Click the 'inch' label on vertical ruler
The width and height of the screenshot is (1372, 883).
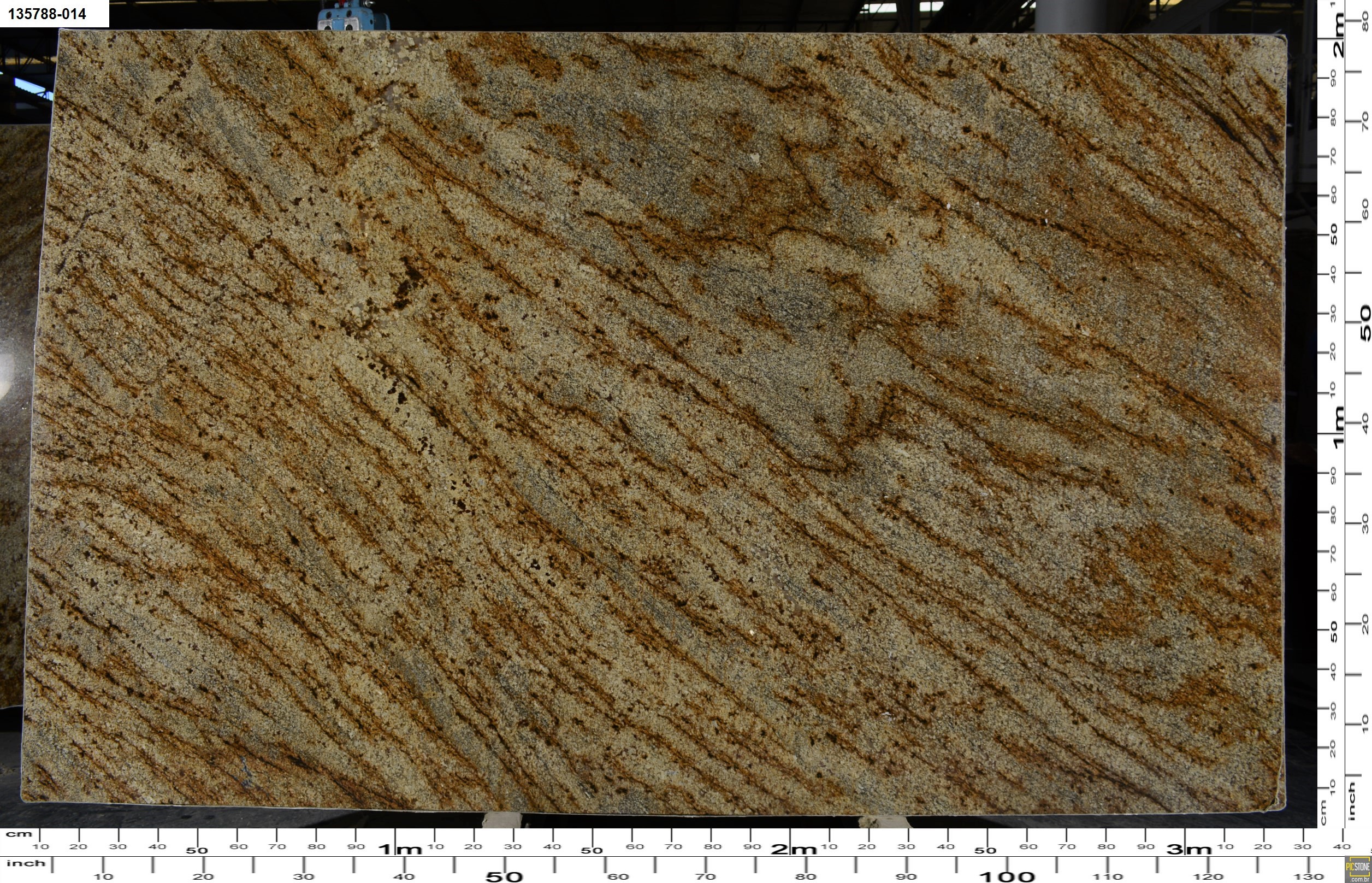(x=1351, y=802)
